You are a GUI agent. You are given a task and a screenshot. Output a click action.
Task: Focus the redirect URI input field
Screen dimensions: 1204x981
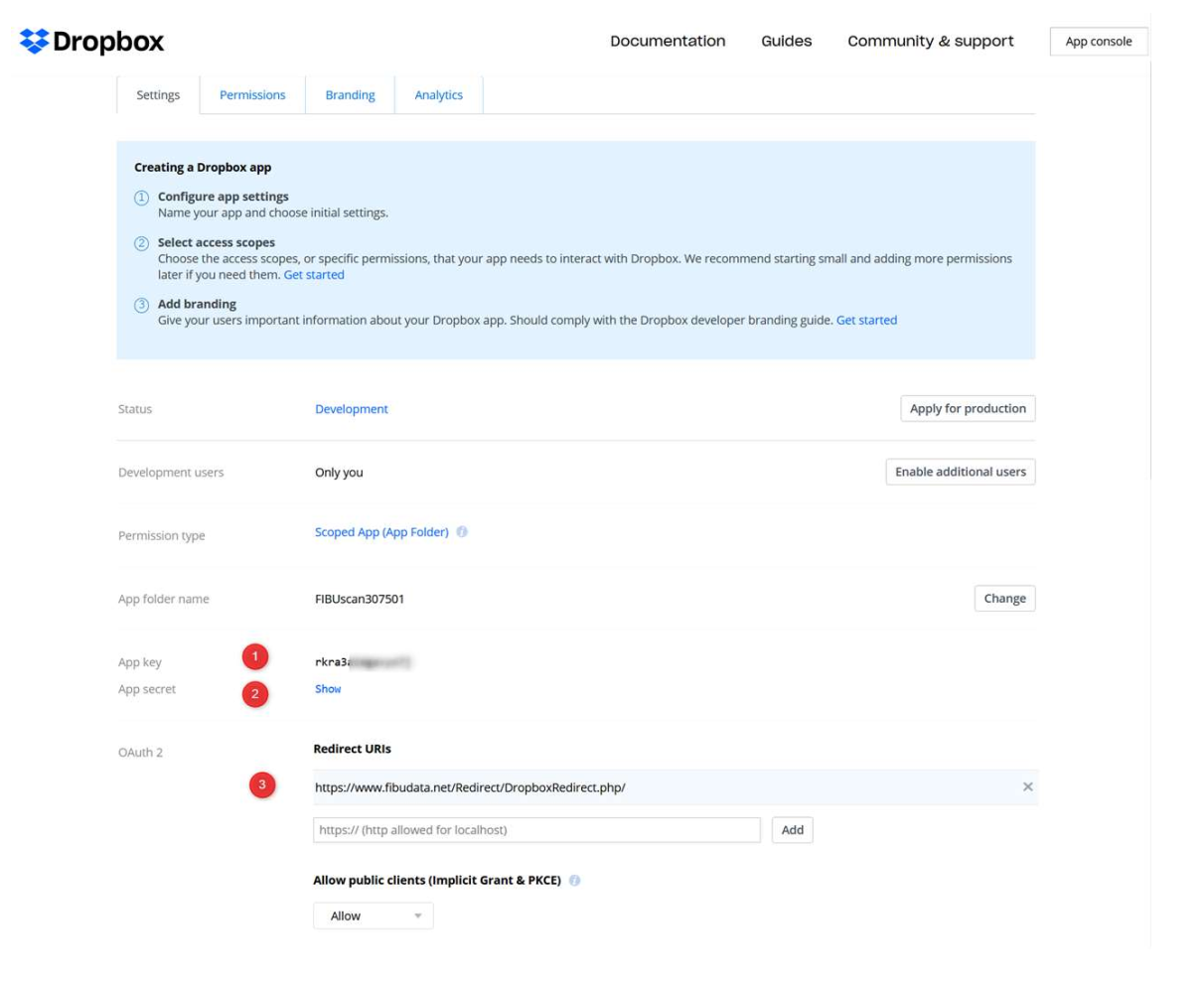click(x=537, y=830)
